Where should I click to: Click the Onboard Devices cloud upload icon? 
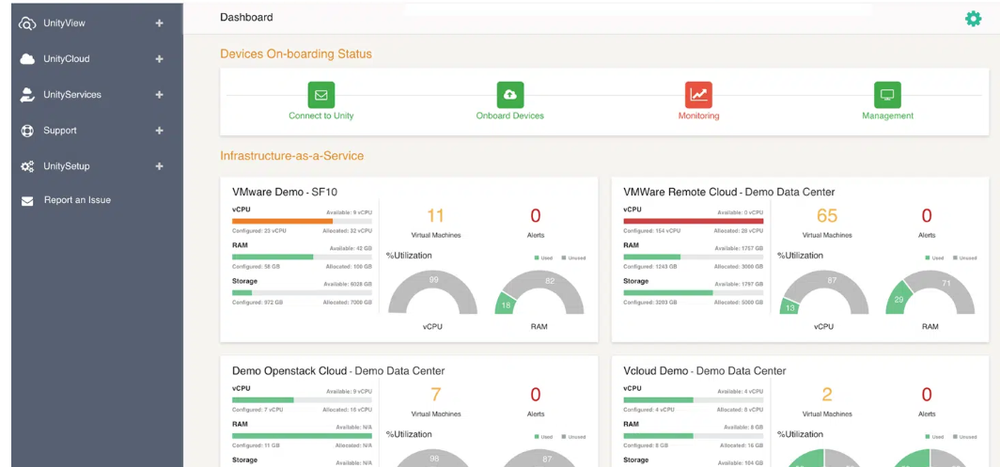click(510, 95)
